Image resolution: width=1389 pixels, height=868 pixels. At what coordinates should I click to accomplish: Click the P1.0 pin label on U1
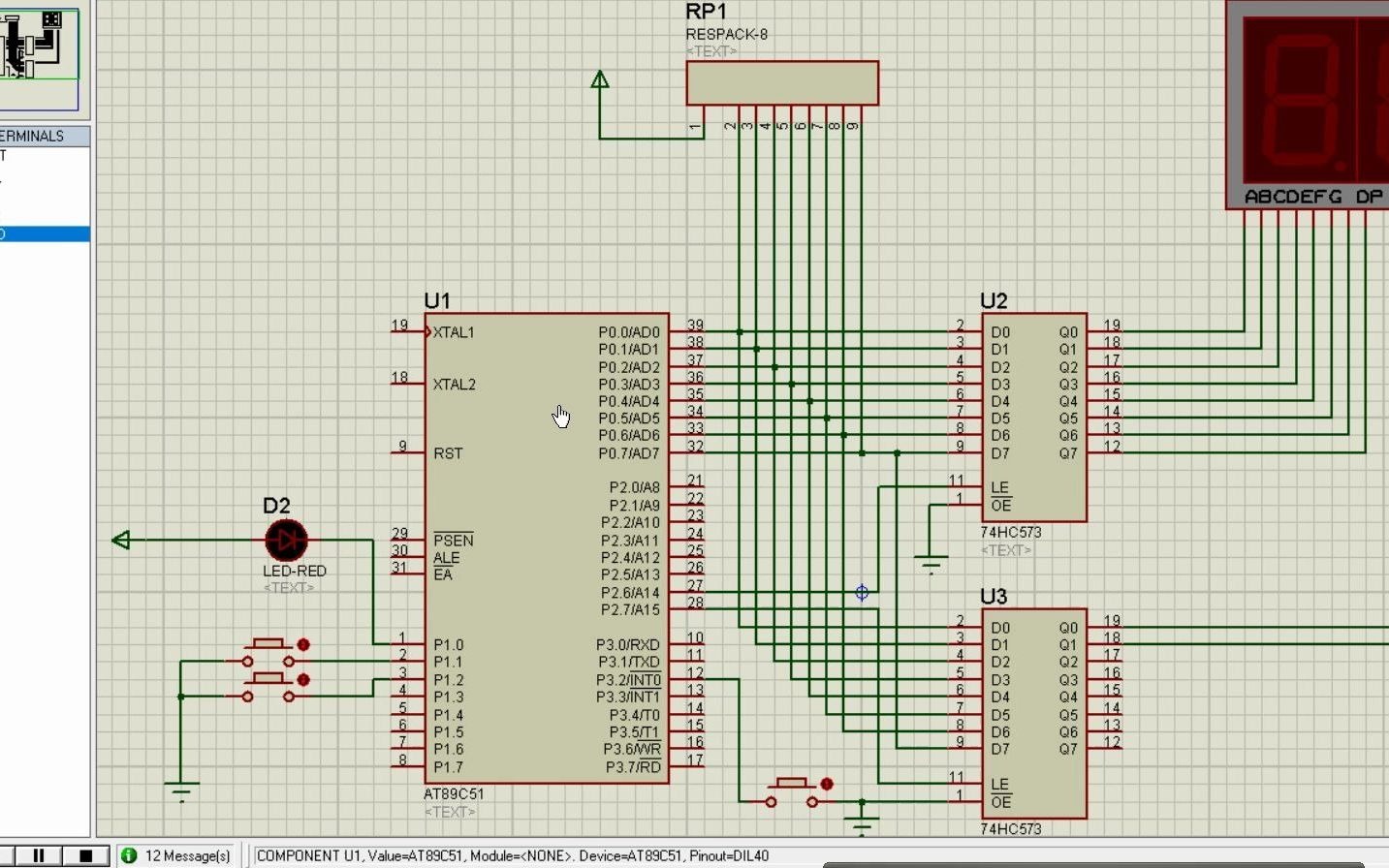click(448, 644)
